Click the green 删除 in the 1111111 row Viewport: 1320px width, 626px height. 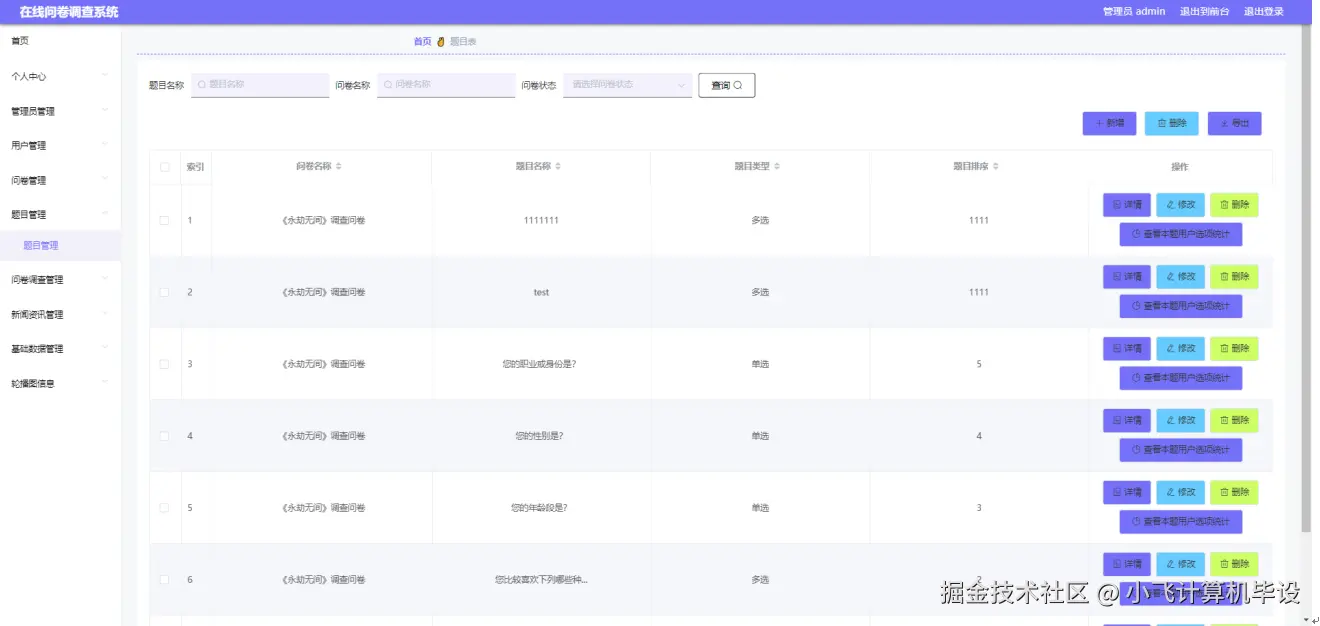[x=1234, y=205]
